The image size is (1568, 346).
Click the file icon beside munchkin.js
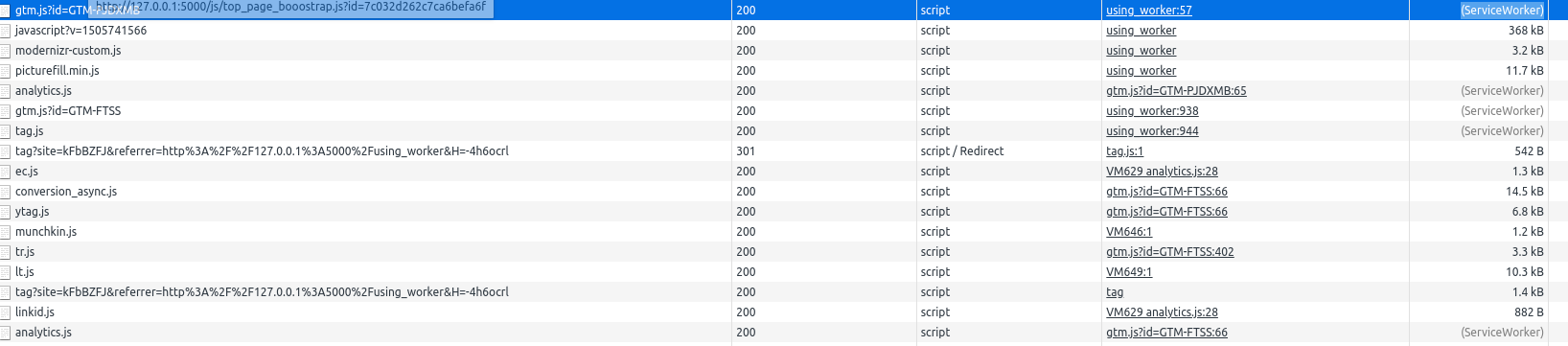(x=5, y=232)
